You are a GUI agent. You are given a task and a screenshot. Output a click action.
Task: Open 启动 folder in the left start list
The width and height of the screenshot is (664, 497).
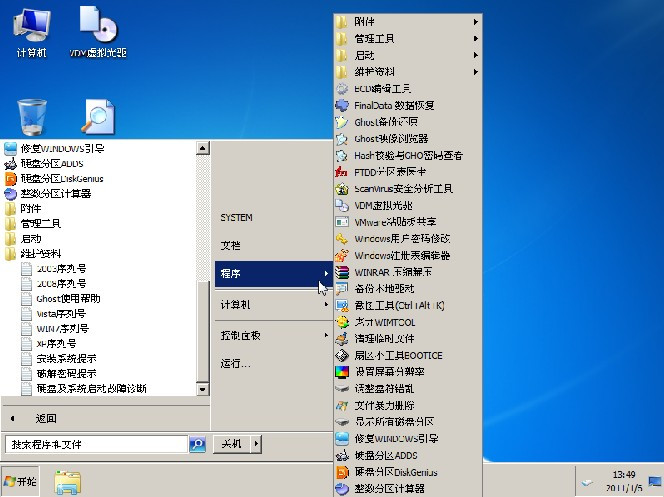tap(99, 238)
